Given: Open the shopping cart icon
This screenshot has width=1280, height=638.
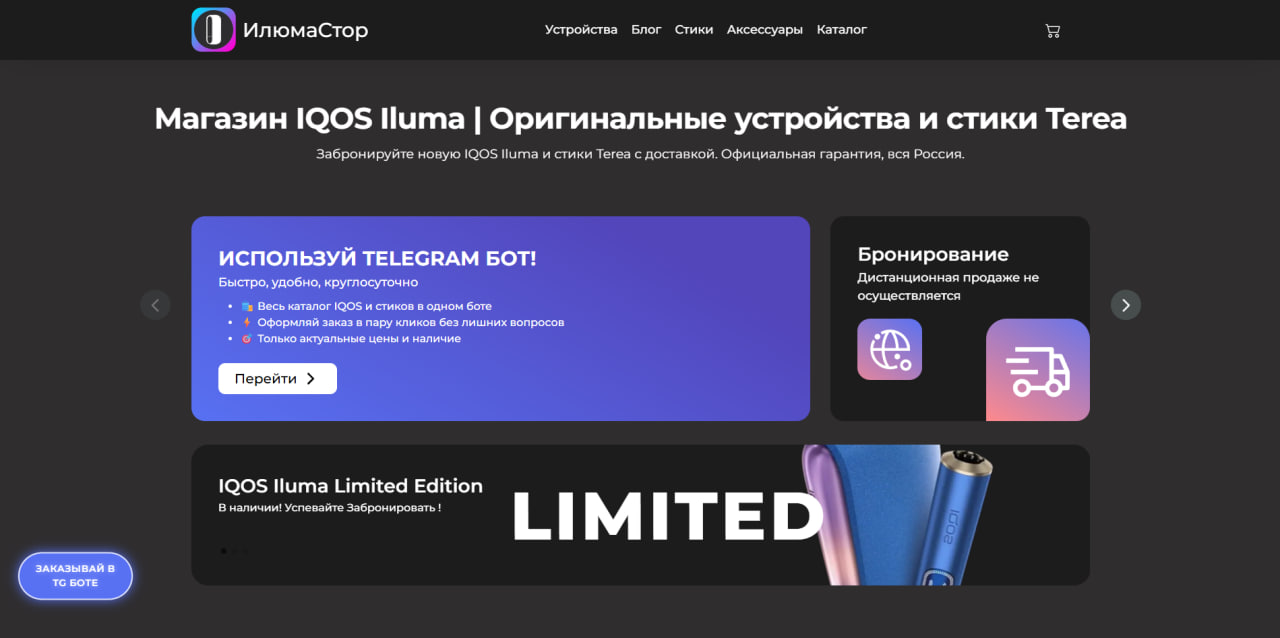Looking at the screenshot, I should pos(1052,30).
